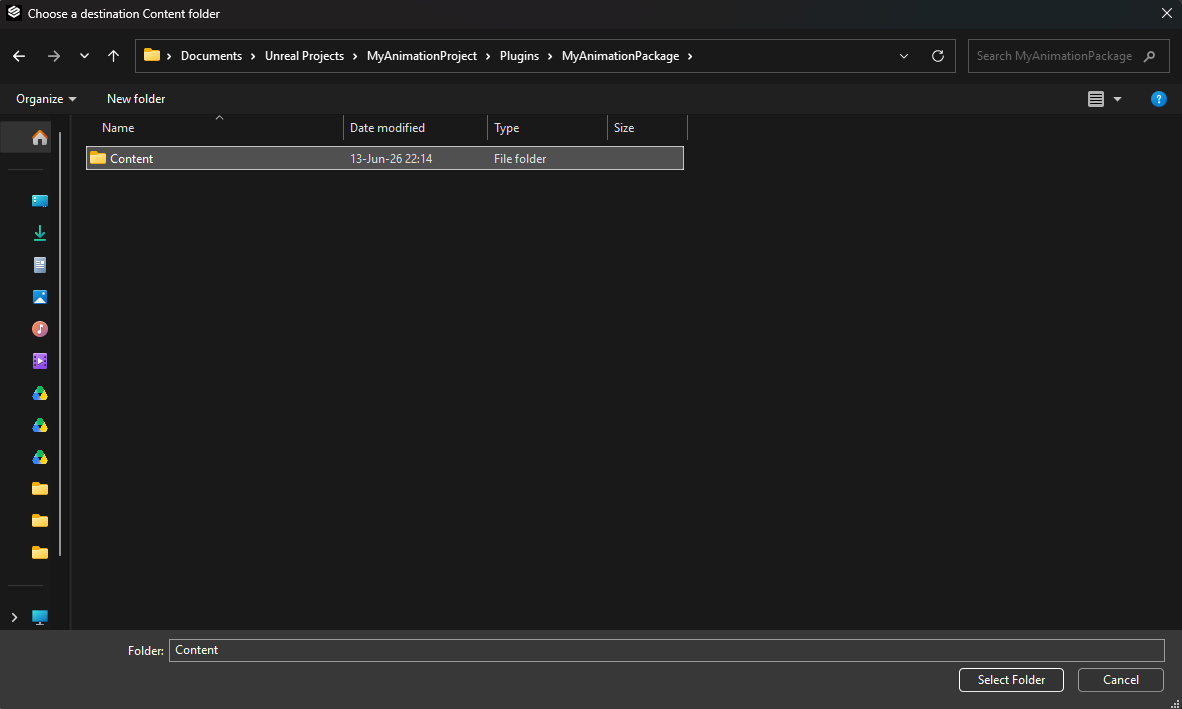Image resolution: width=1182 pixels, height=709 pixels.
Task: Sort by the Size column header
Action: 648,128
